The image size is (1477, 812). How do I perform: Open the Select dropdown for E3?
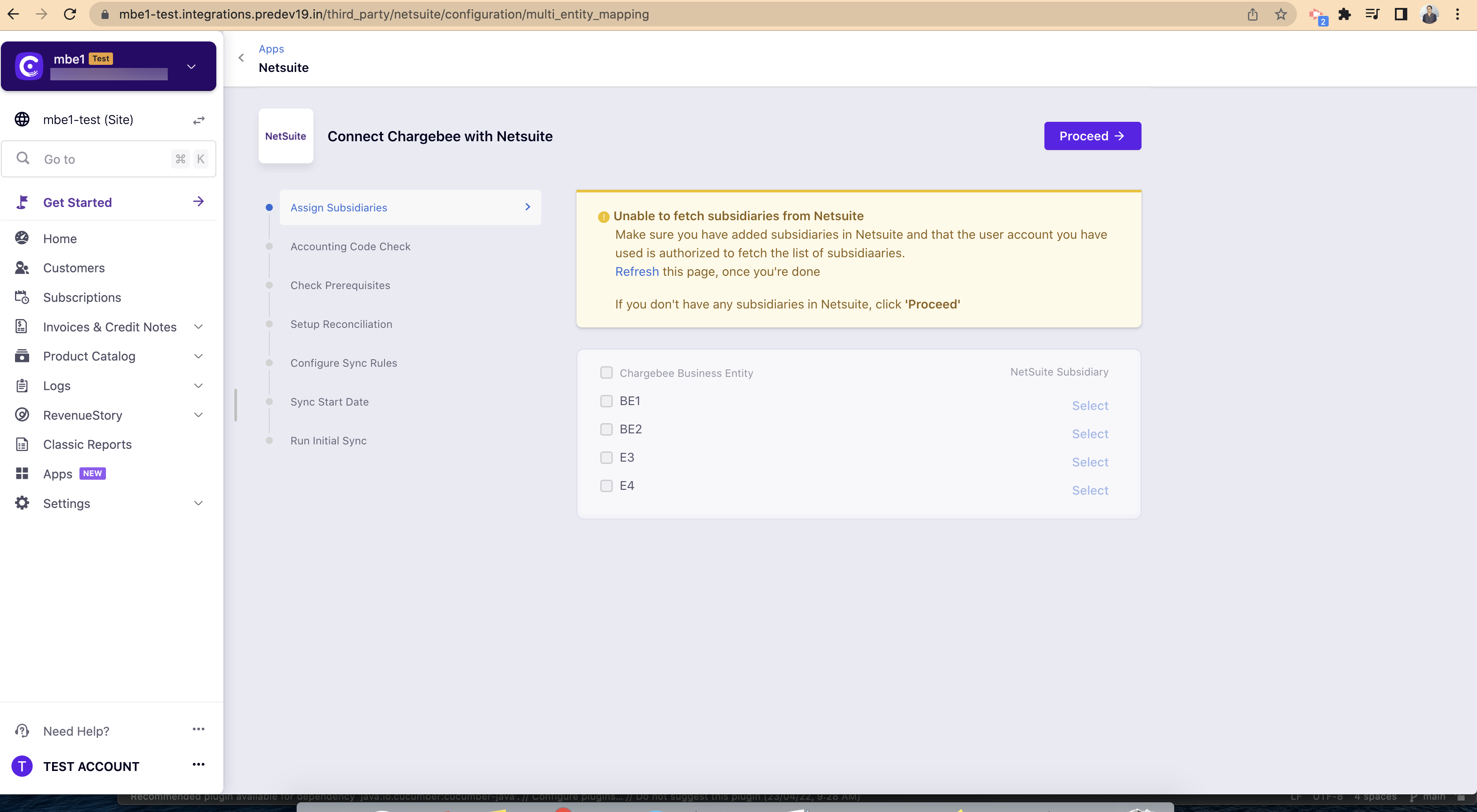click(1090, 462)
